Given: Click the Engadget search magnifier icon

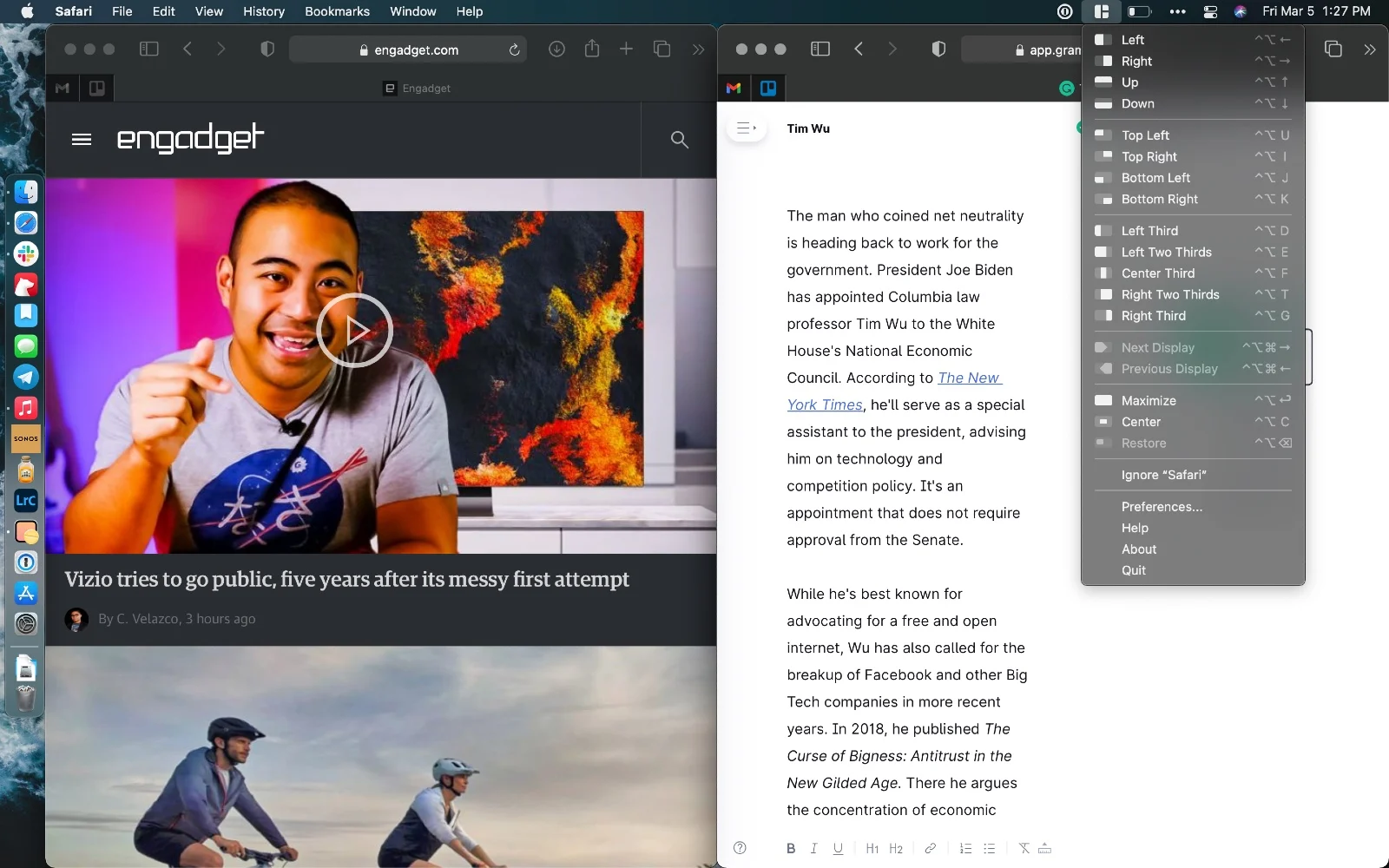Looking at the screenshot, I should click(679, 140).
